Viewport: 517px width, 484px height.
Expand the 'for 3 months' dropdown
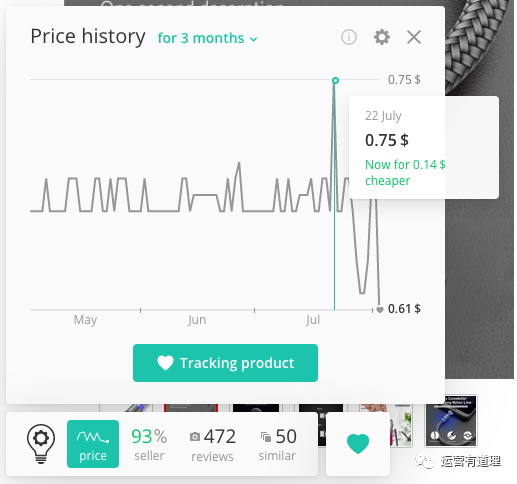tap(207, 38)
